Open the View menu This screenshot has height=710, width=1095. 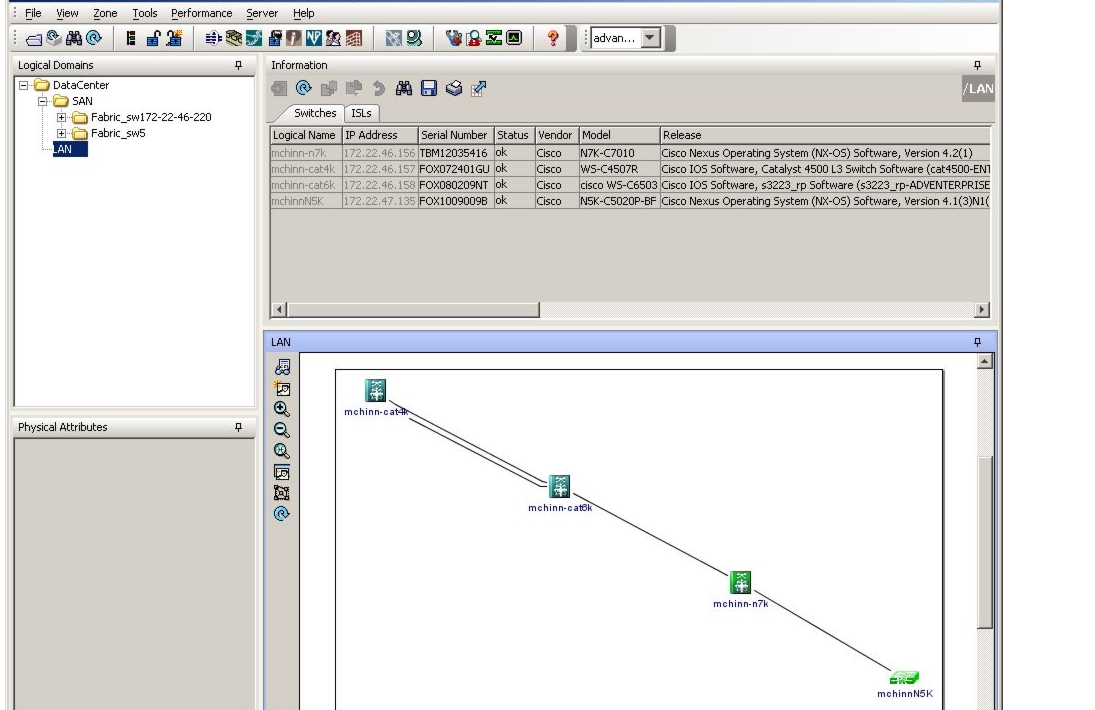(x=67, y=13)
